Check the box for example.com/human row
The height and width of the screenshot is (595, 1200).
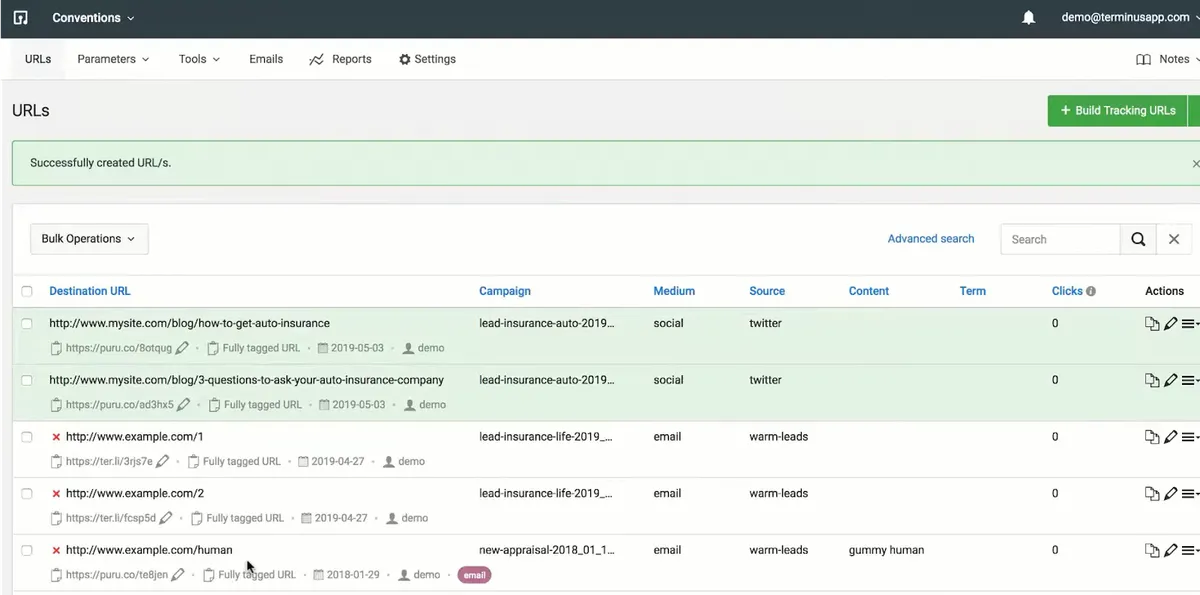(x=27, y=550)
